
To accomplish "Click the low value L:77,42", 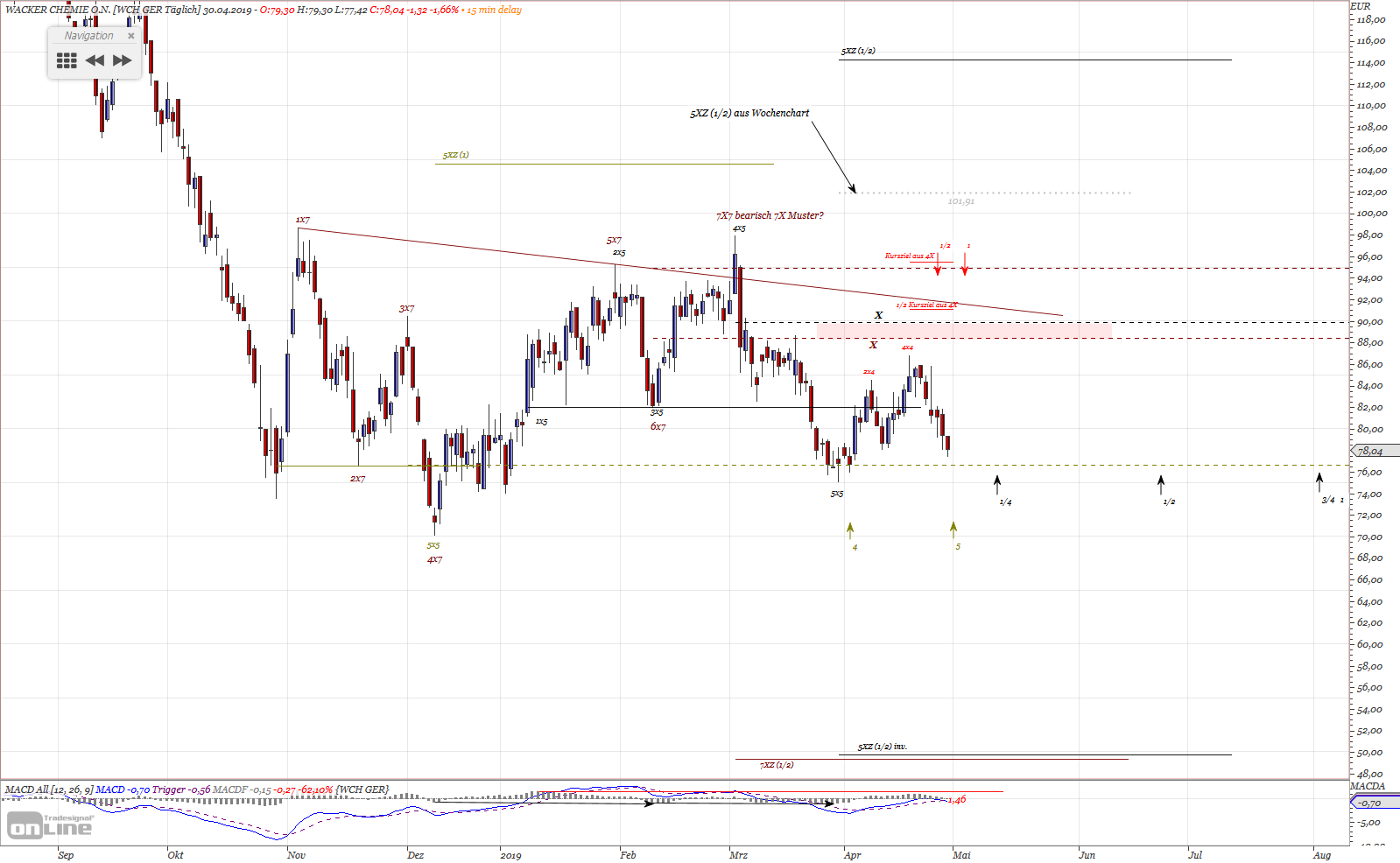I will 351,10.
